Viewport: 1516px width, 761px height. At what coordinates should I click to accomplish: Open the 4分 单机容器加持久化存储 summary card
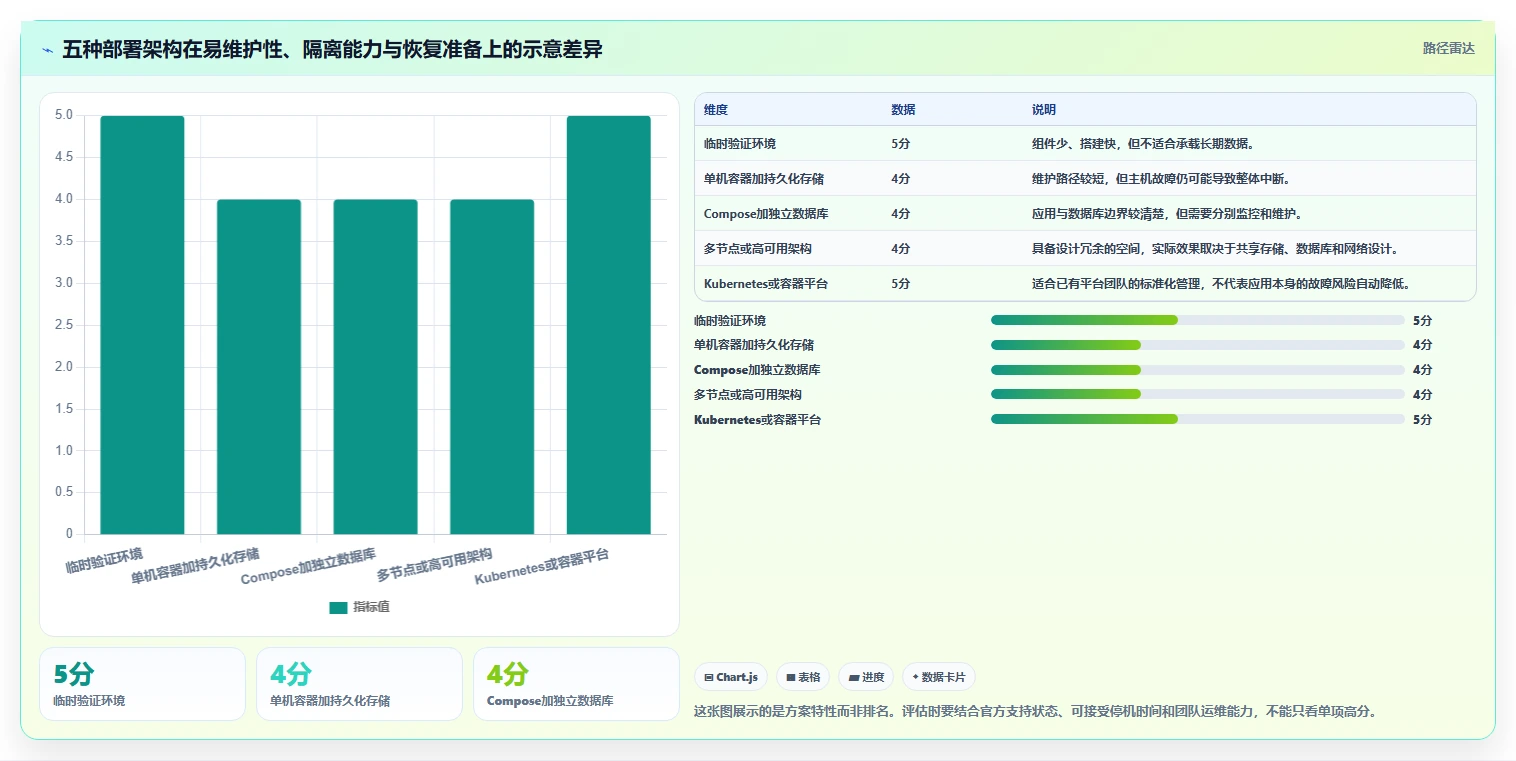(359, 684)
